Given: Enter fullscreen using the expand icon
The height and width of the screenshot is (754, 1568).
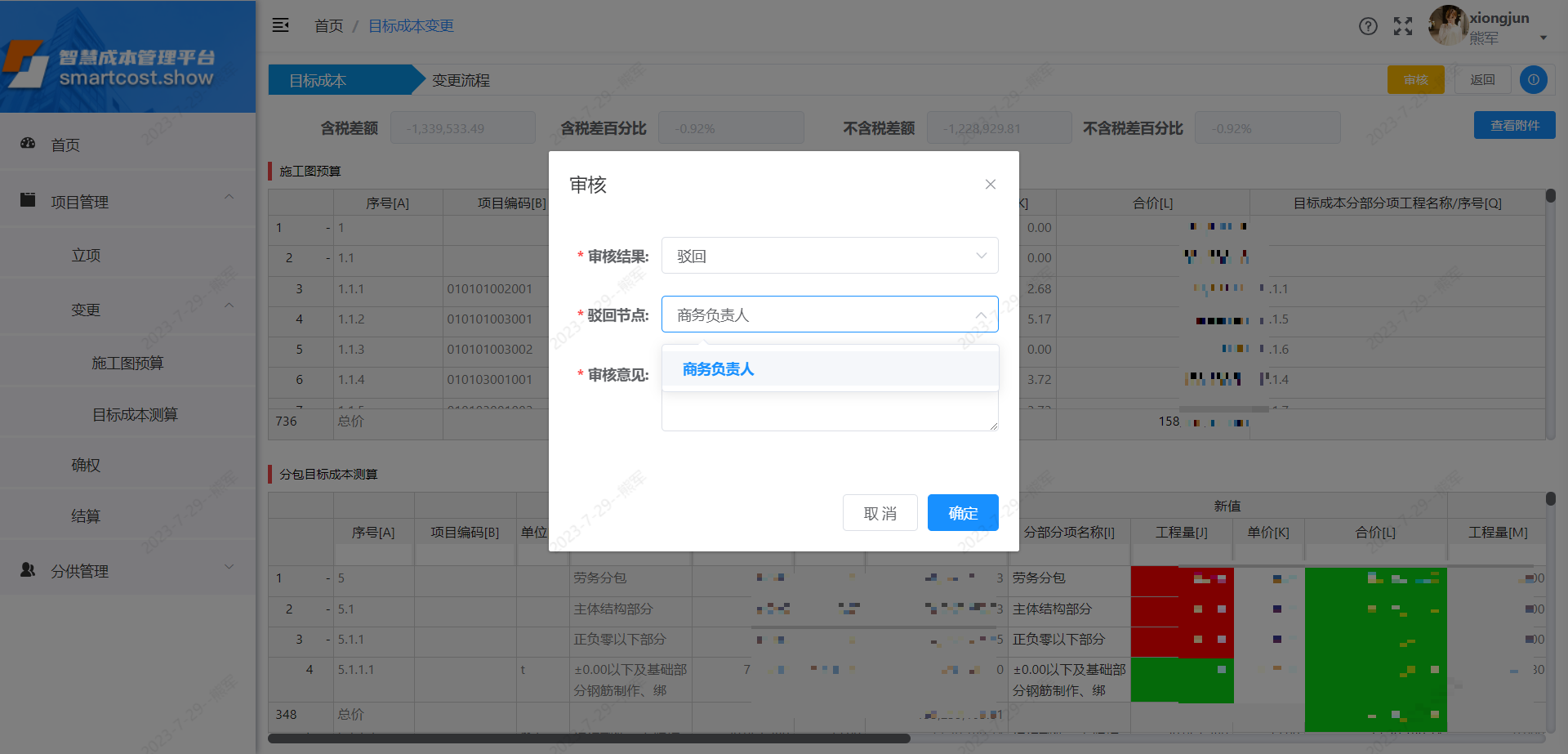Looking at the screenshot, I should (1402, 26).
